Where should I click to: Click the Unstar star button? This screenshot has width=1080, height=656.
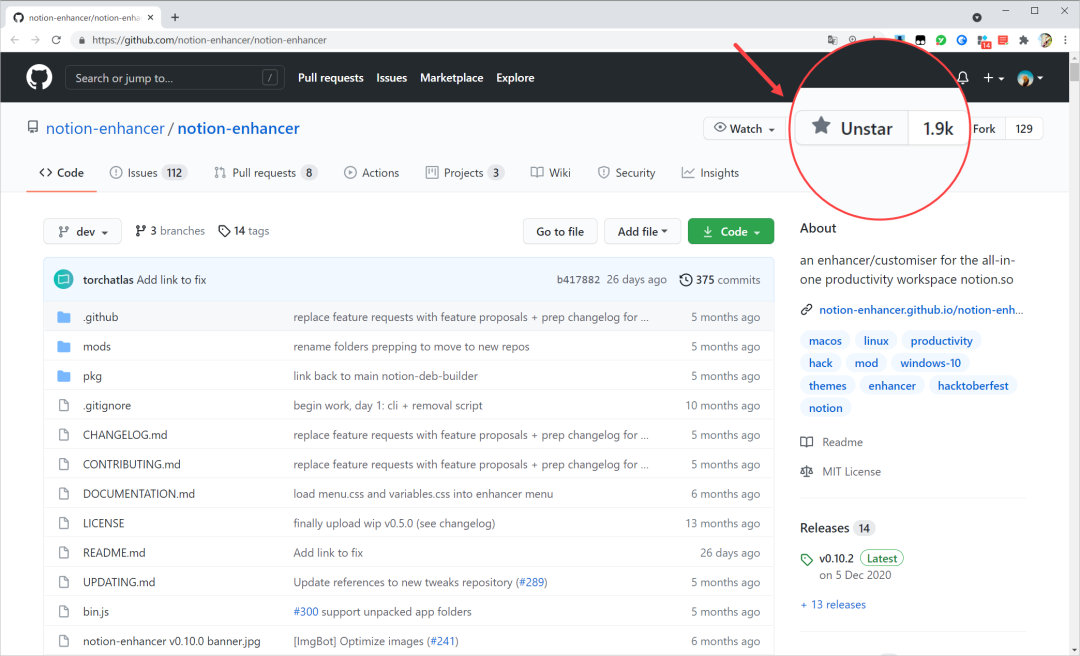coord(852,128)
